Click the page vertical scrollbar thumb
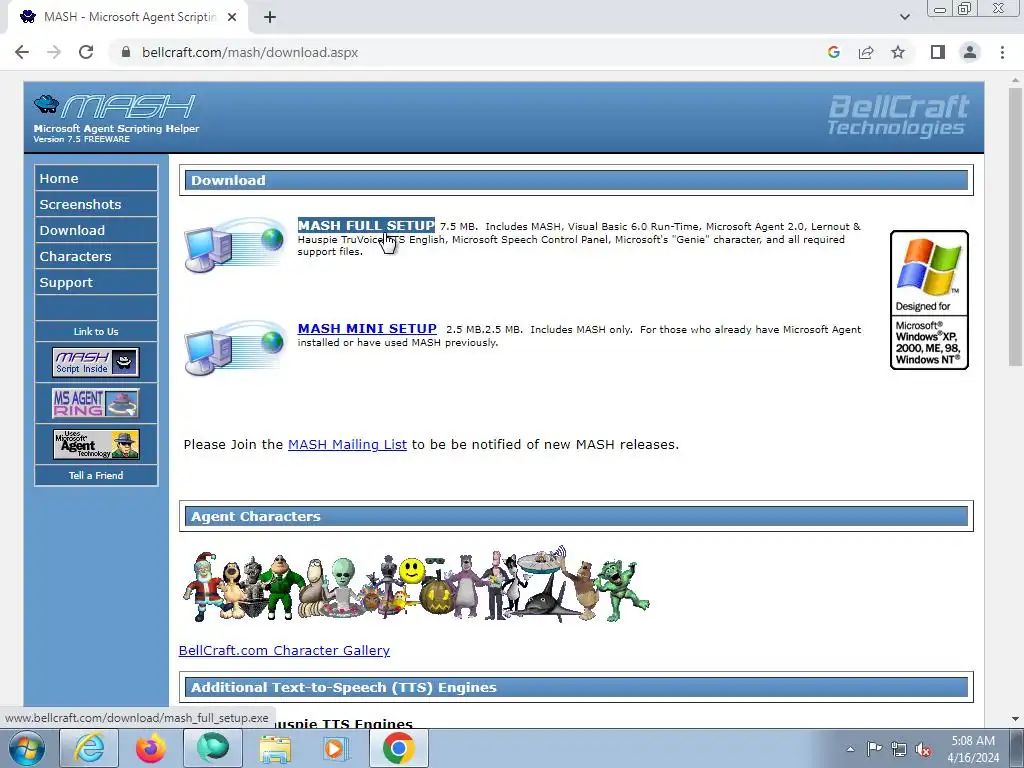1024x768 pixels. (1015, 225)
